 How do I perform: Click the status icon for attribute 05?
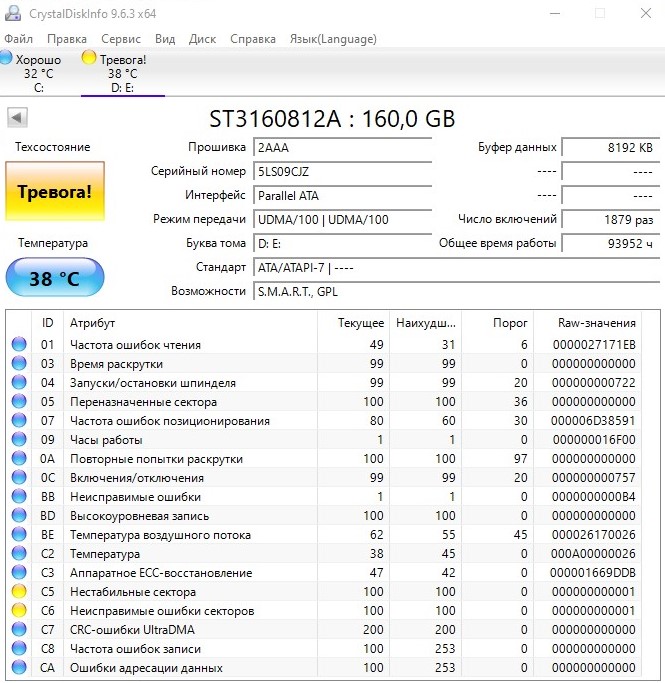click(19, 401)
